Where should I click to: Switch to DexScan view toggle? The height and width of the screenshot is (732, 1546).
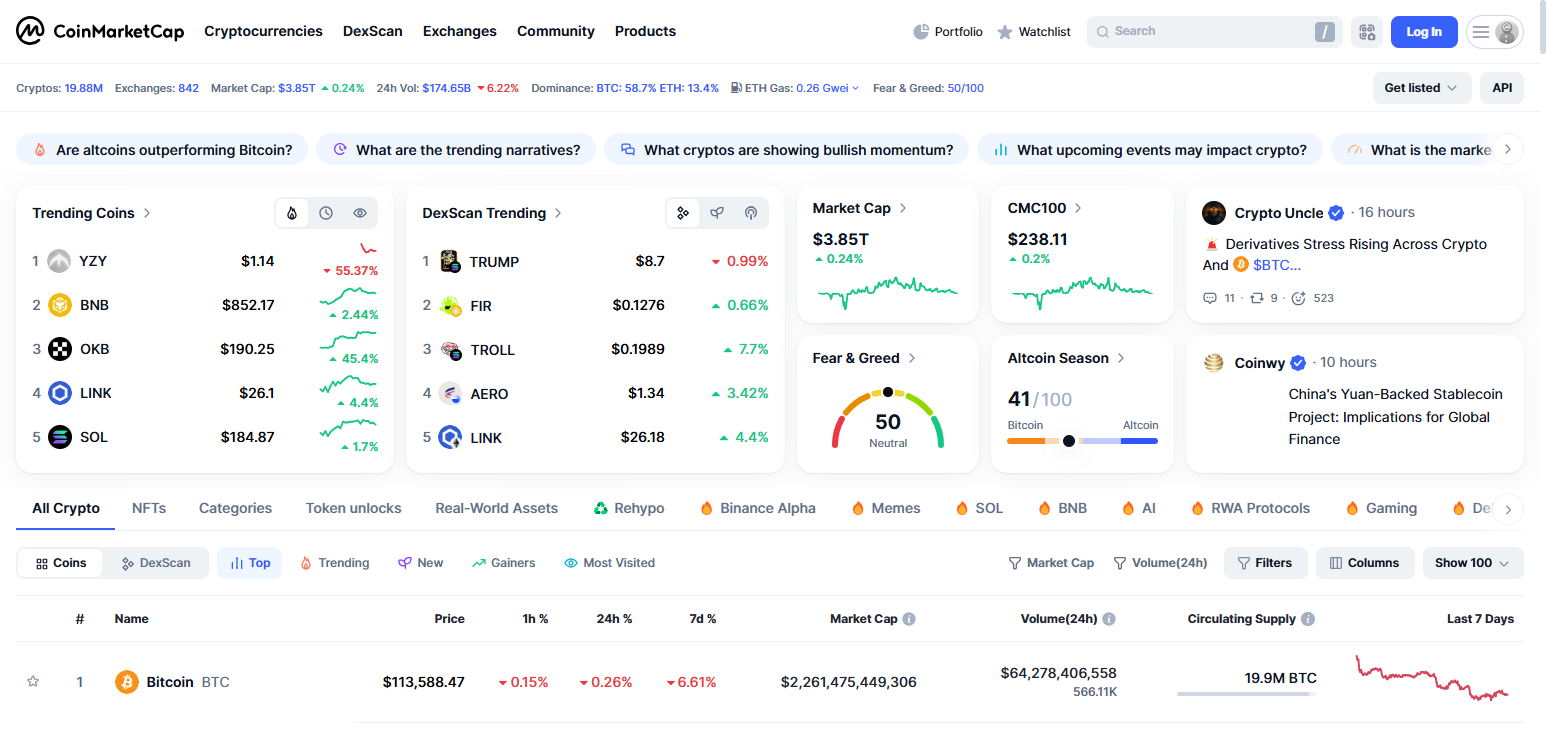tap(156, 563)
